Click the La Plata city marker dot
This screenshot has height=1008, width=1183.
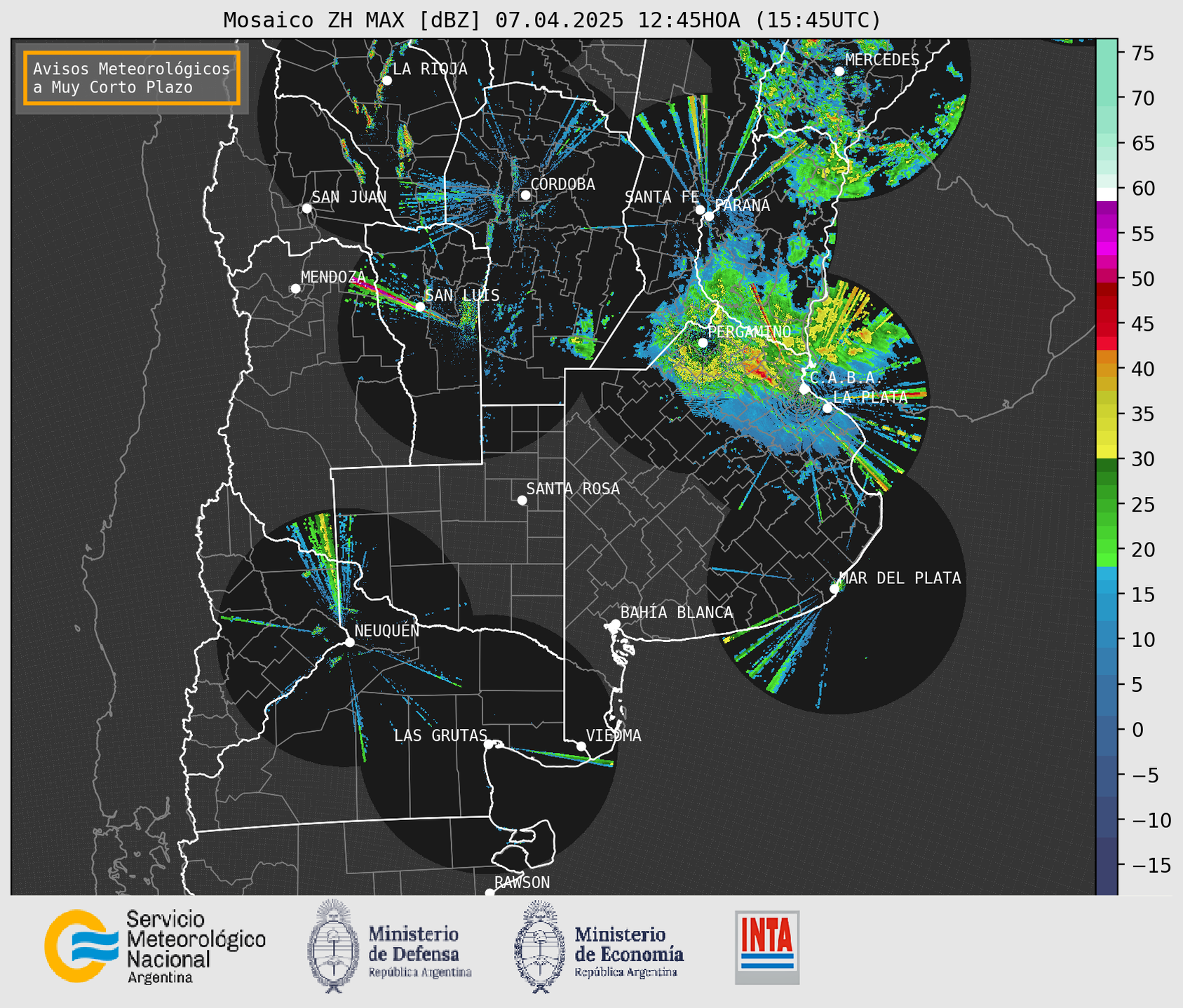827,408
